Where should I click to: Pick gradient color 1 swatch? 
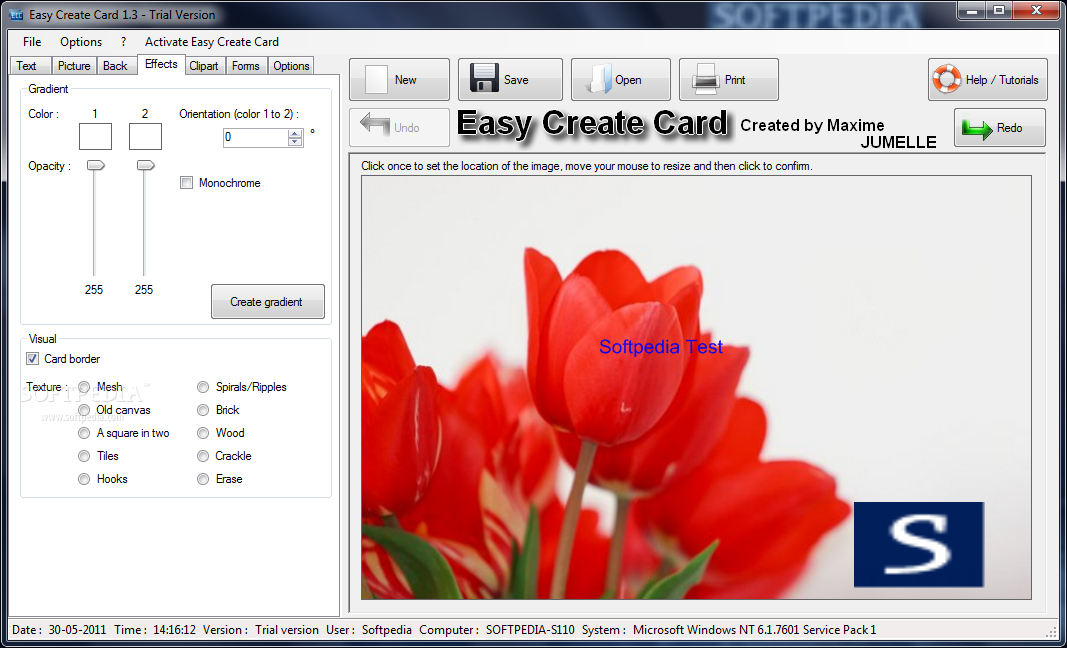95,137
